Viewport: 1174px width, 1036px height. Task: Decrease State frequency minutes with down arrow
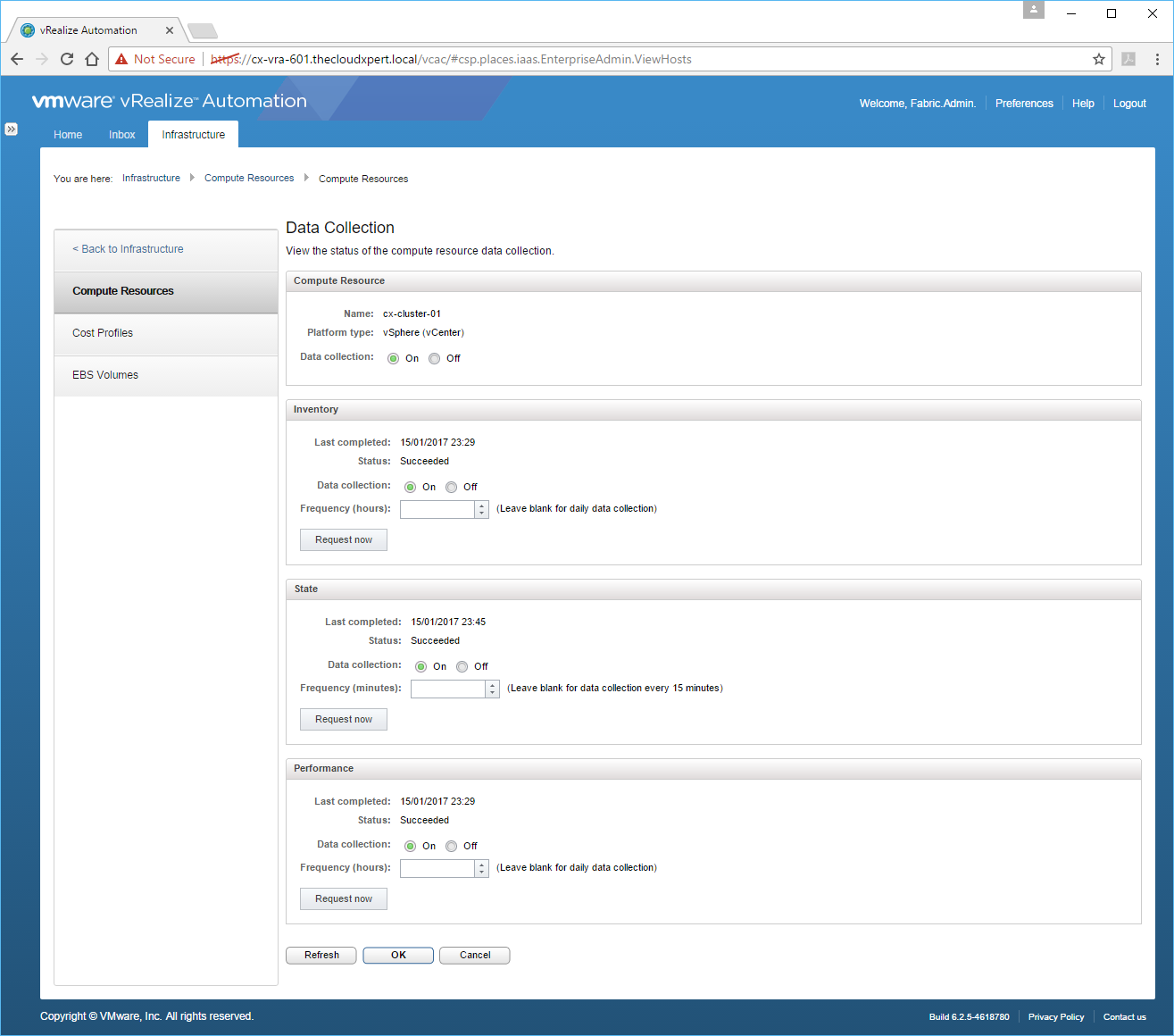click(x=493, y=693)
